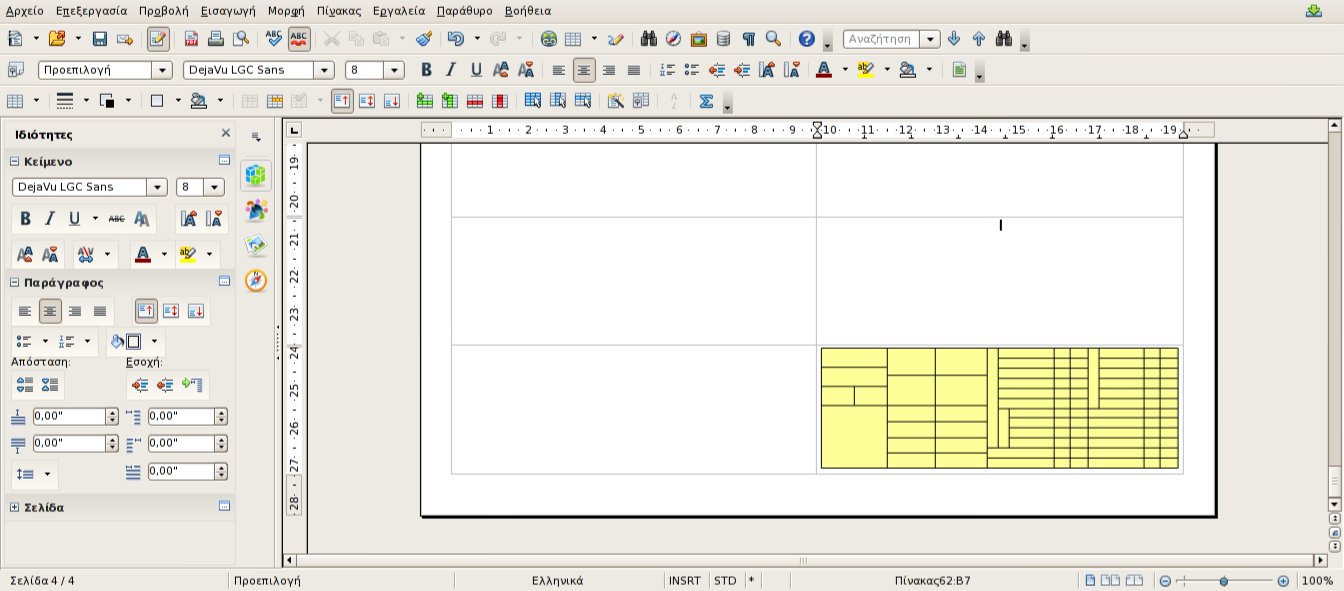Click the Save document icon

[99, 39]
